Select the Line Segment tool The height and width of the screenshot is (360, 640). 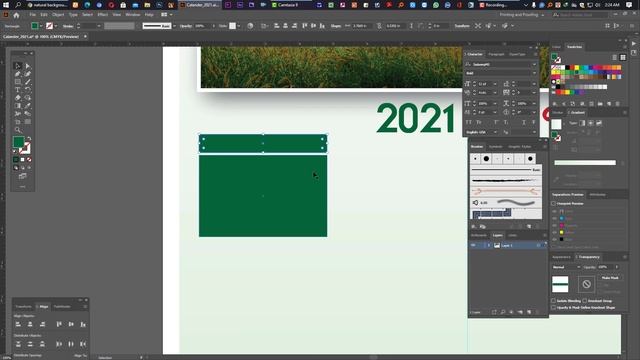27,82
